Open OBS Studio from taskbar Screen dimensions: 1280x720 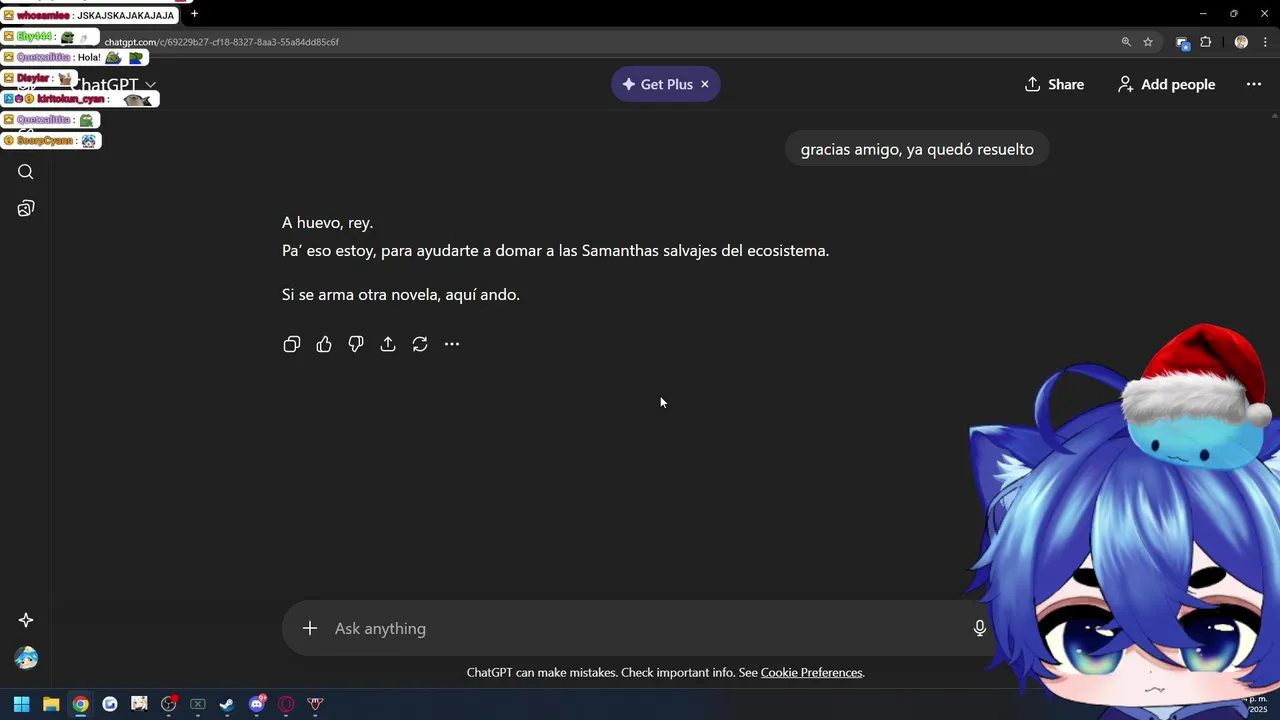[x=169, y=704]
